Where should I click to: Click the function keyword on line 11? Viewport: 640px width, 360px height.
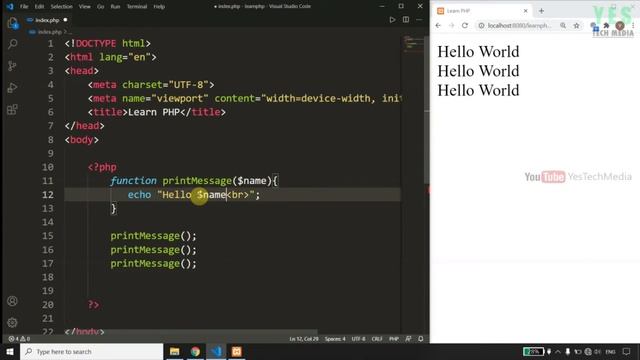(x=133, y=181)
